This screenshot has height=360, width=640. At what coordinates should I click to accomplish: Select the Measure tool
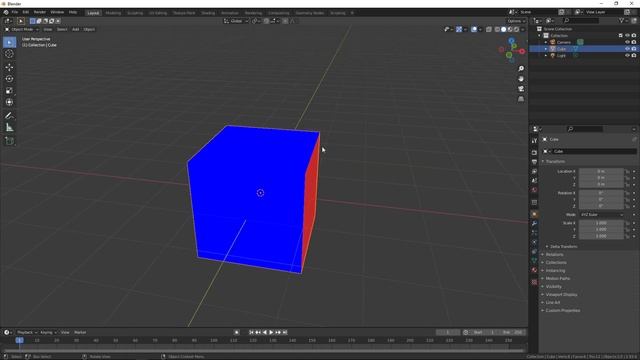(9, 128)
